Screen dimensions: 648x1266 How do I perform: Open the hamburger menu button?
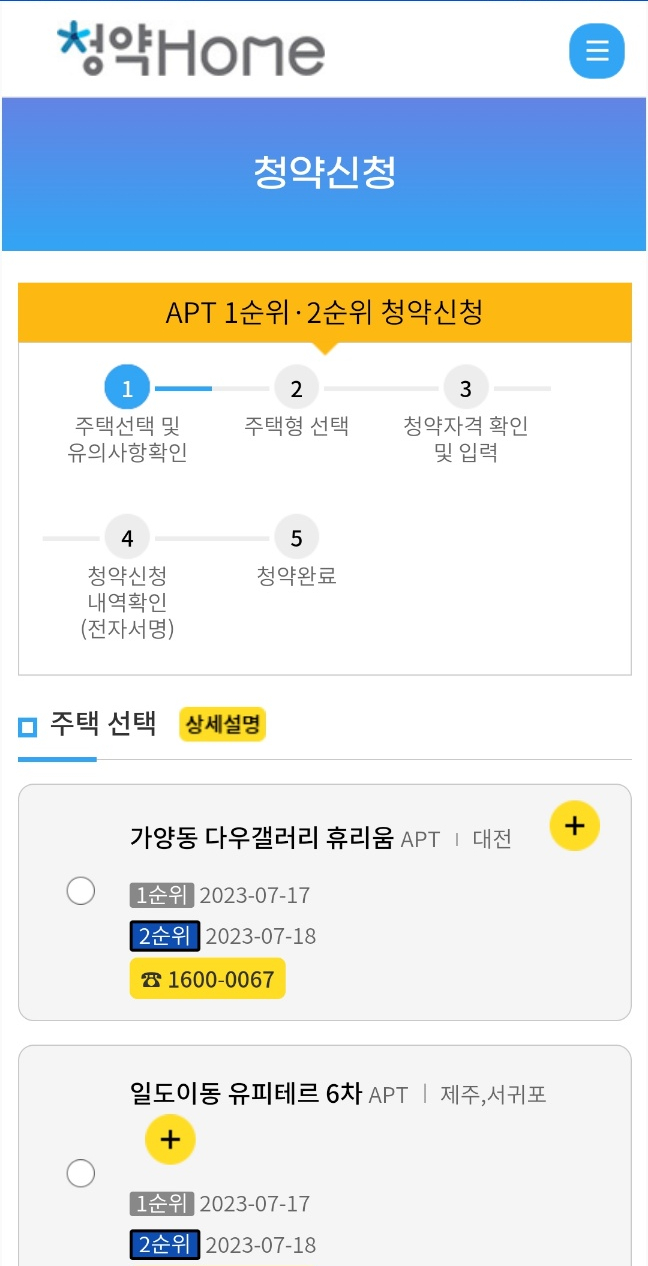[x=596, y=50]
